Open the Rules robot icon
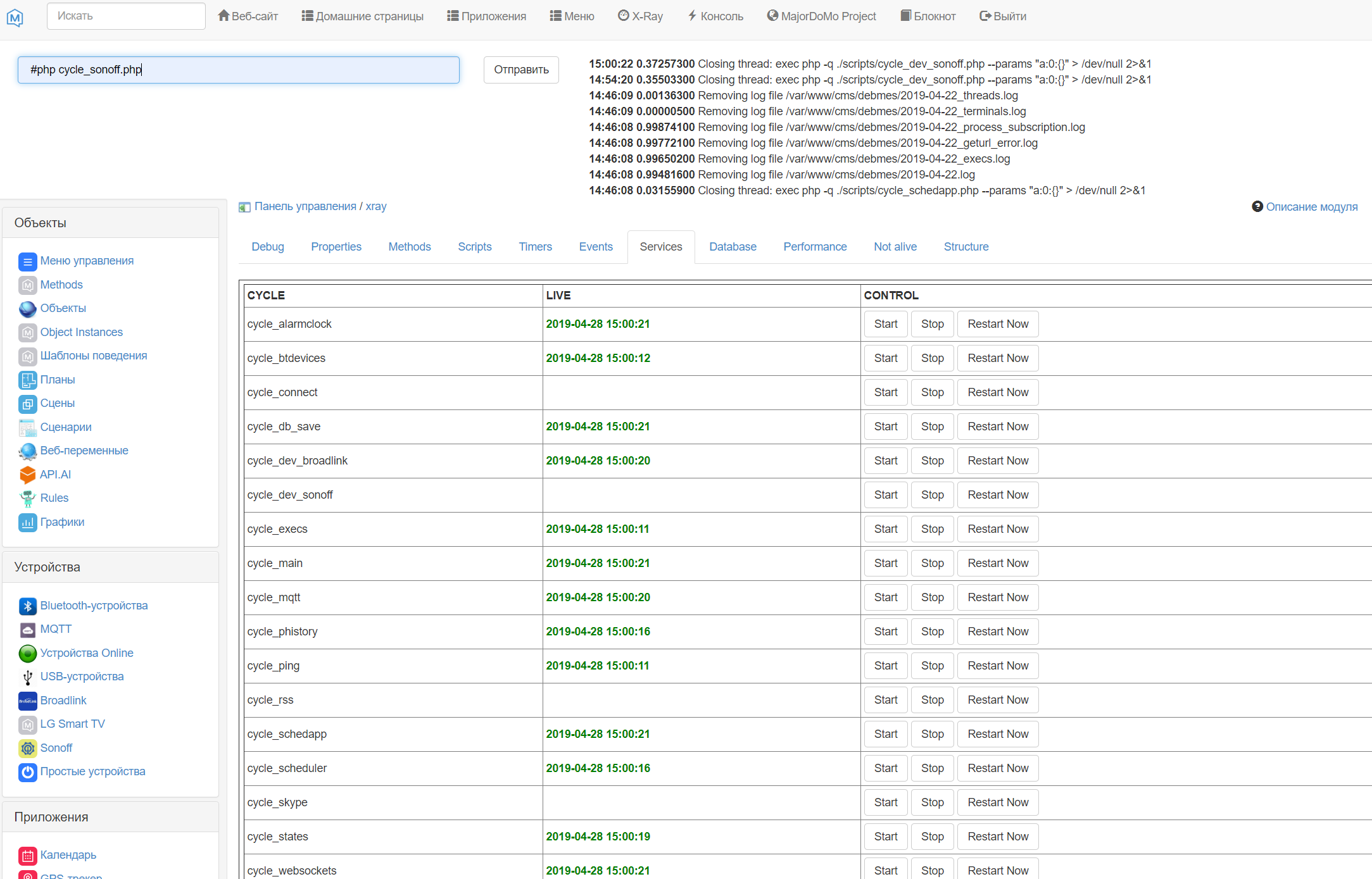This screenshot has width=1372, height=879. pos(27,499)
